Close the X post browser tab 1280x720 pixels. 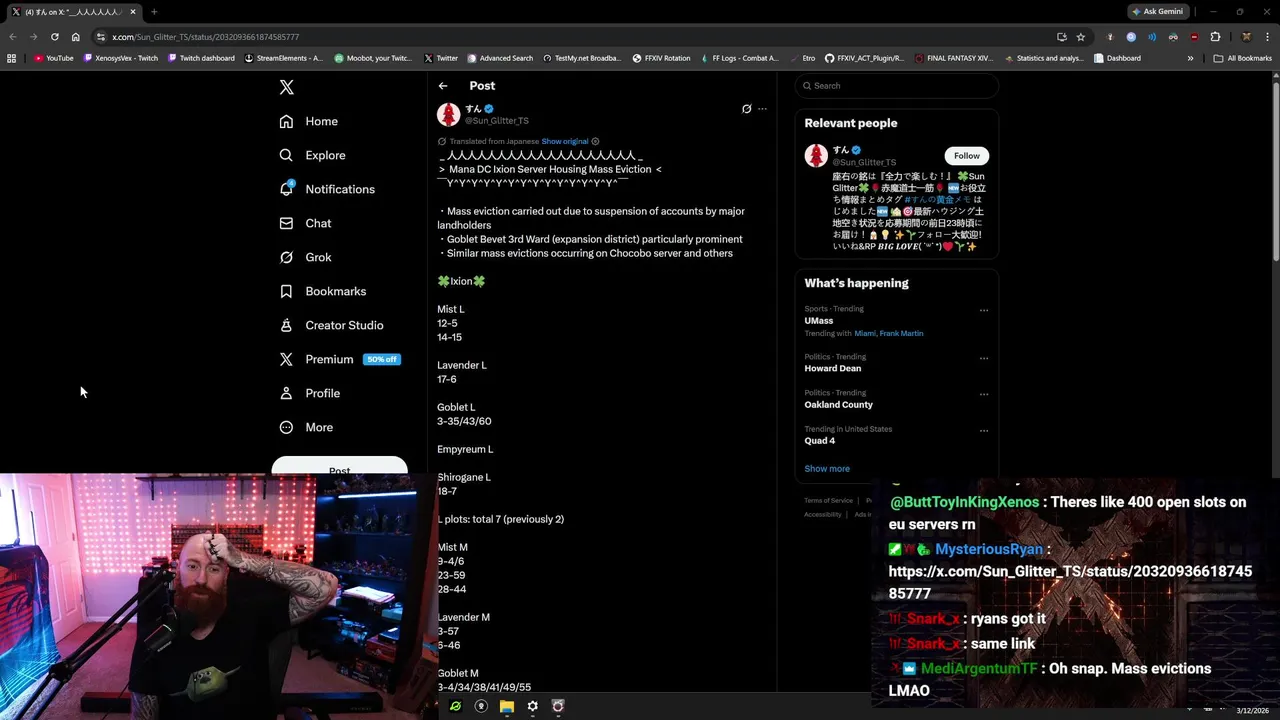(x=133, y=12)
